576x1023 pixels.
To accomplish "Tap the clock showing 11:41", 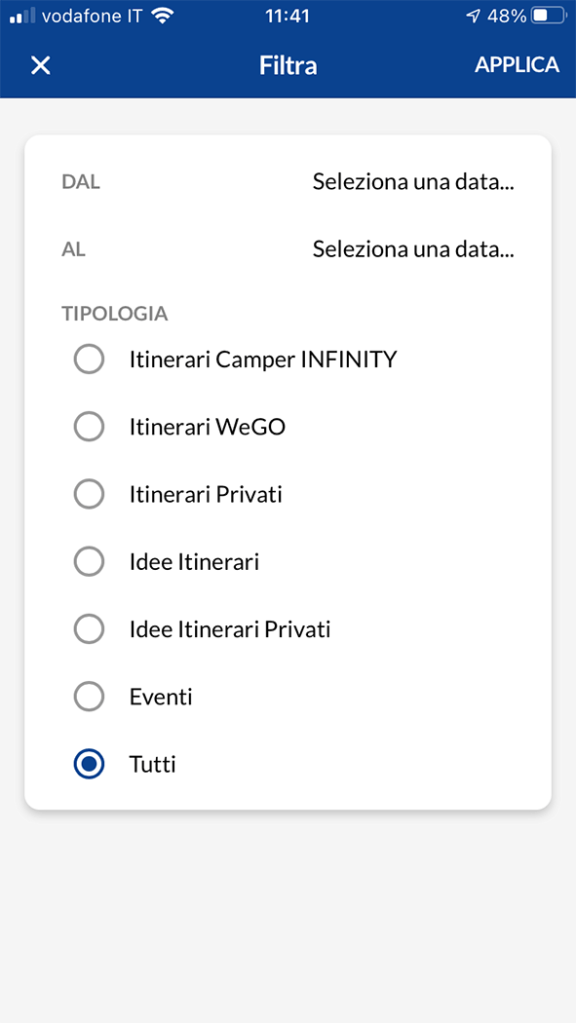I will click(x=287, y=15).
